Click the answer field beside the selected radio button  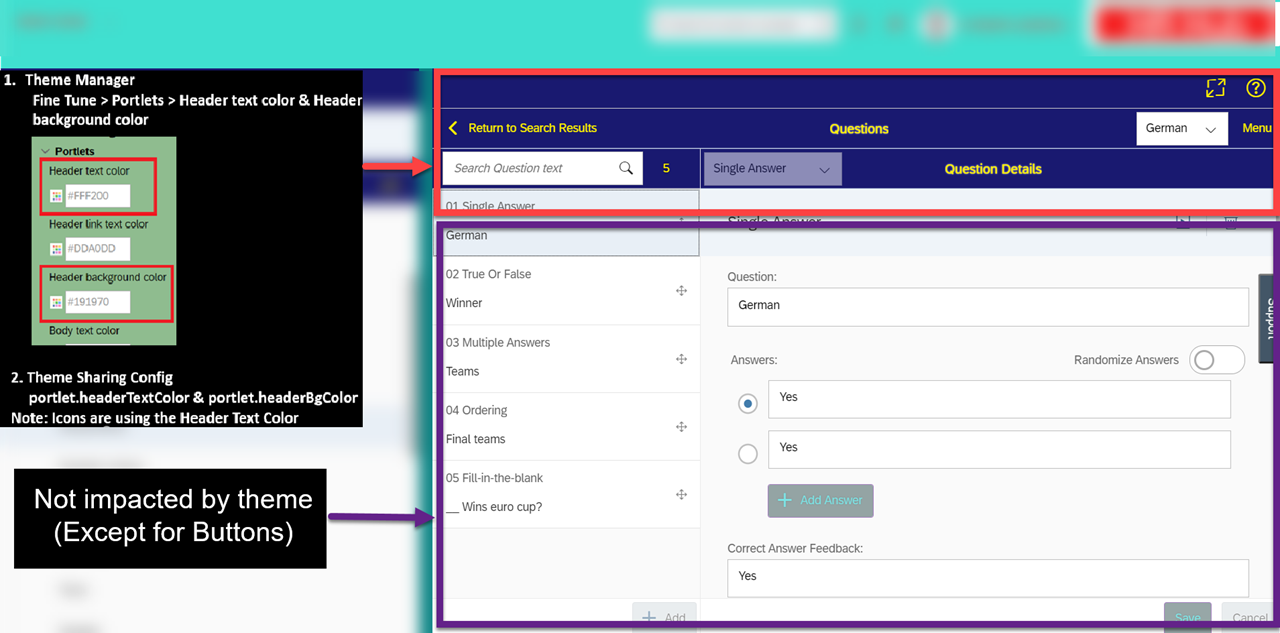tap(999, 399)
